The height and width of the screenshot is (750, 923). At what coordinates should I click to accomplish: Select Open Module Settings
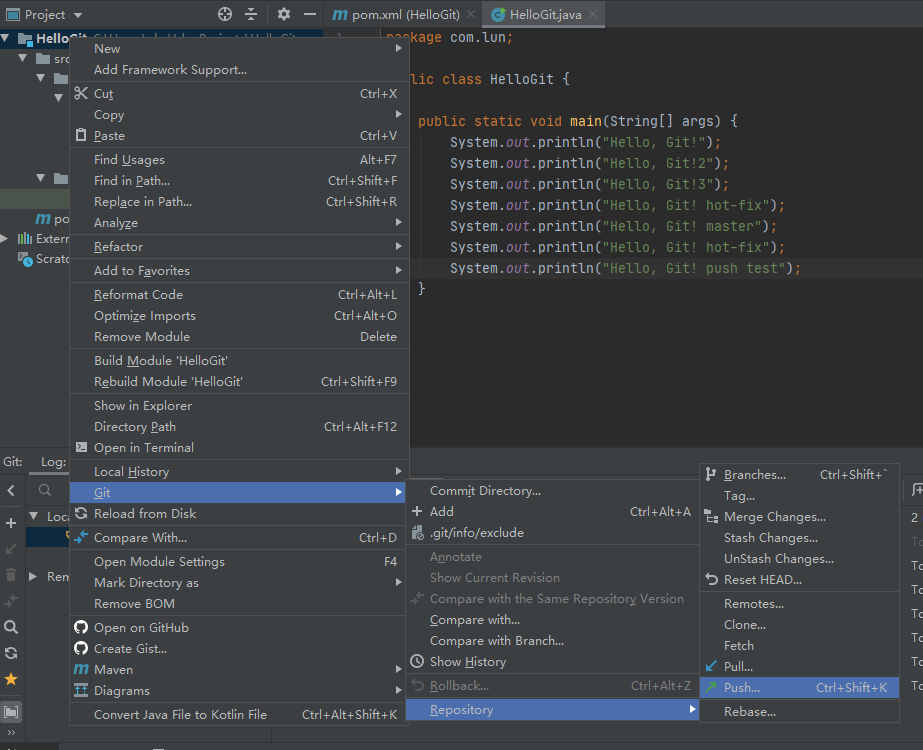click(x=239, y=562)
